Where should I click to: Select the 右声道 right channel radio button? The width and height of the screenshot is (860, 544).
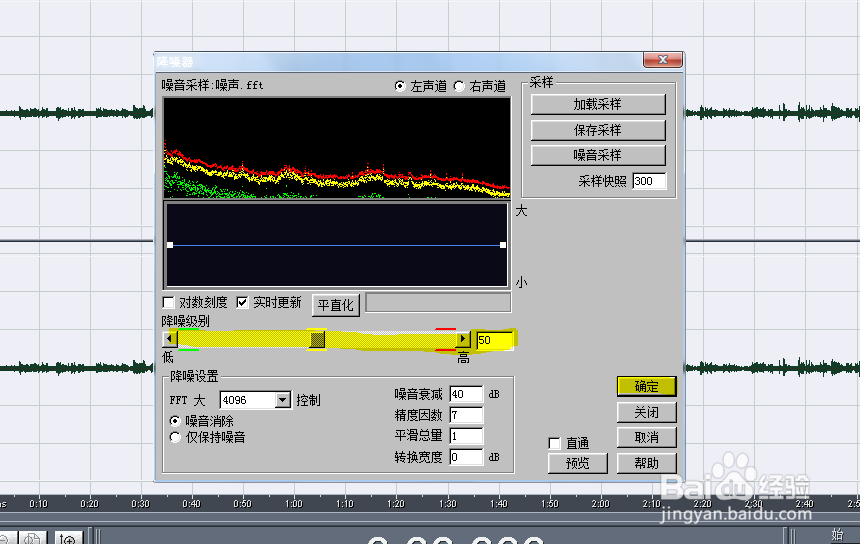(459, 86)
